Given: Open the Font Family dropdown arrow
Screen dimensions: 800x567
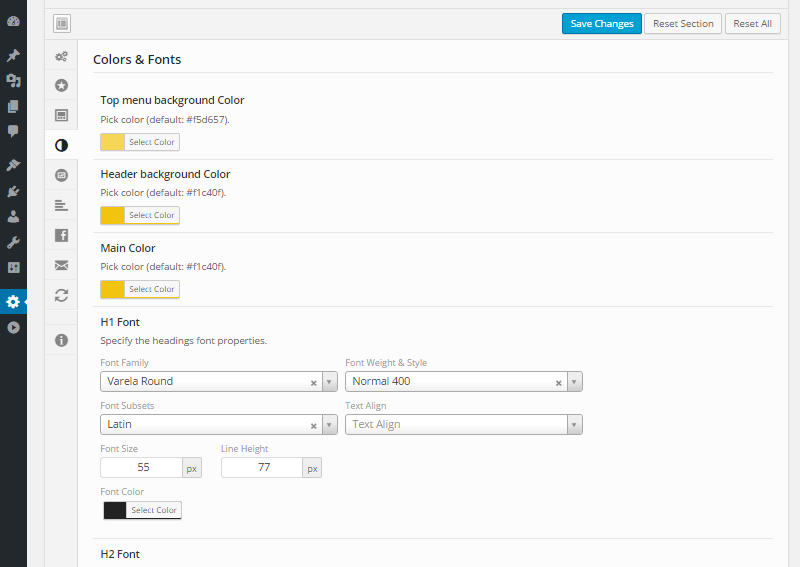Looking at the screenshot, I should 329,382.
